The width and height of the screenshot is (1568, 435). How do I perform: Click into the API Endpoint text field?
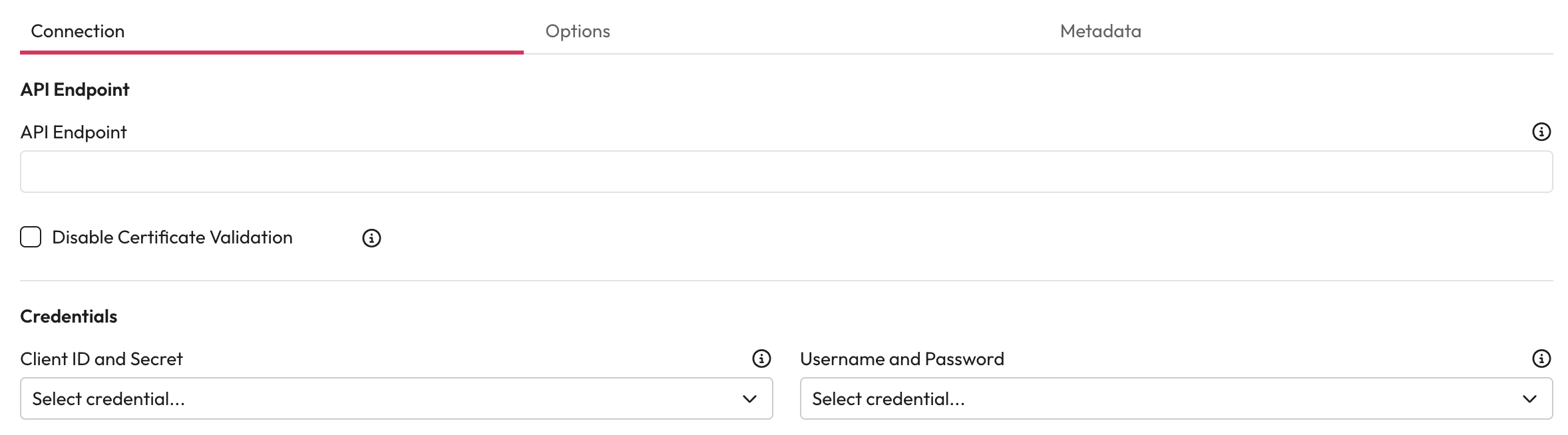tap(785, 172)
